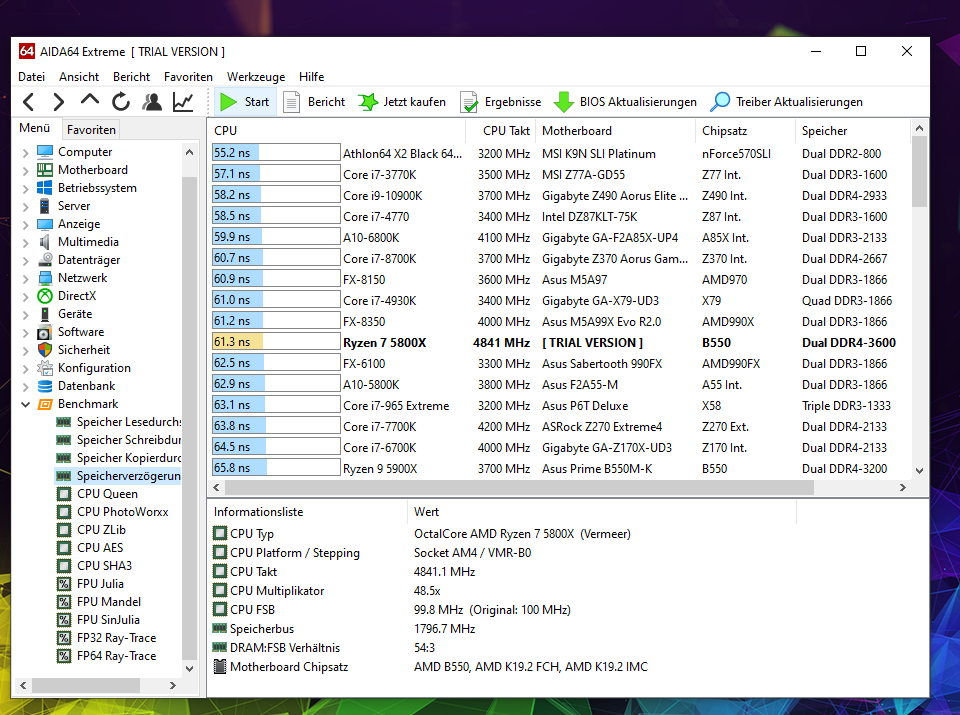Click Treiber Aktualisierungen button
The image size is (960, 715).
point(786,102)
